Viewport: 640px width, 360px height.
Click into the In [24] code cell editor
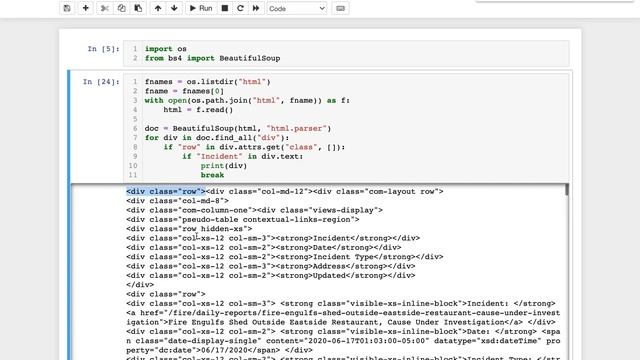coord(346,128)
